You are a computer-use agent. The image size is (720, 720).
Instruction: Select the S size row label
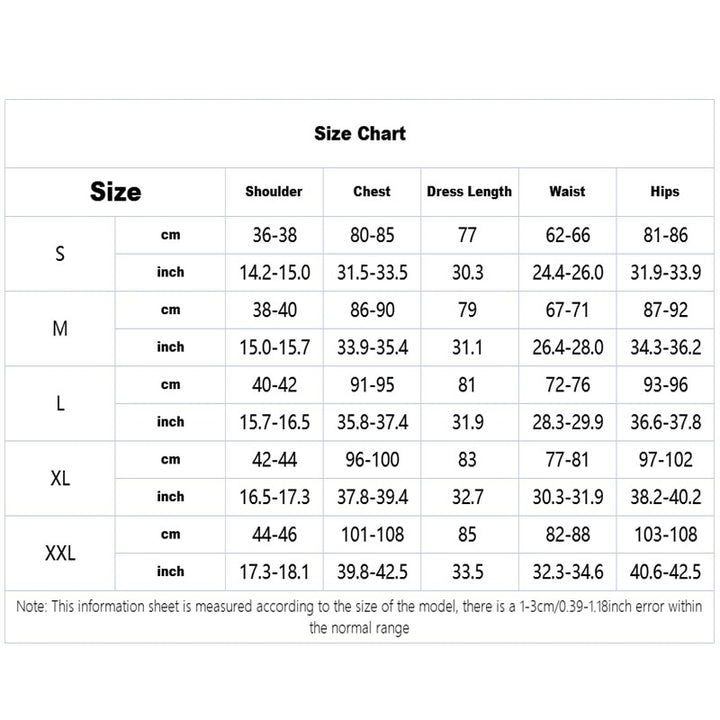(x=60, y=254)
